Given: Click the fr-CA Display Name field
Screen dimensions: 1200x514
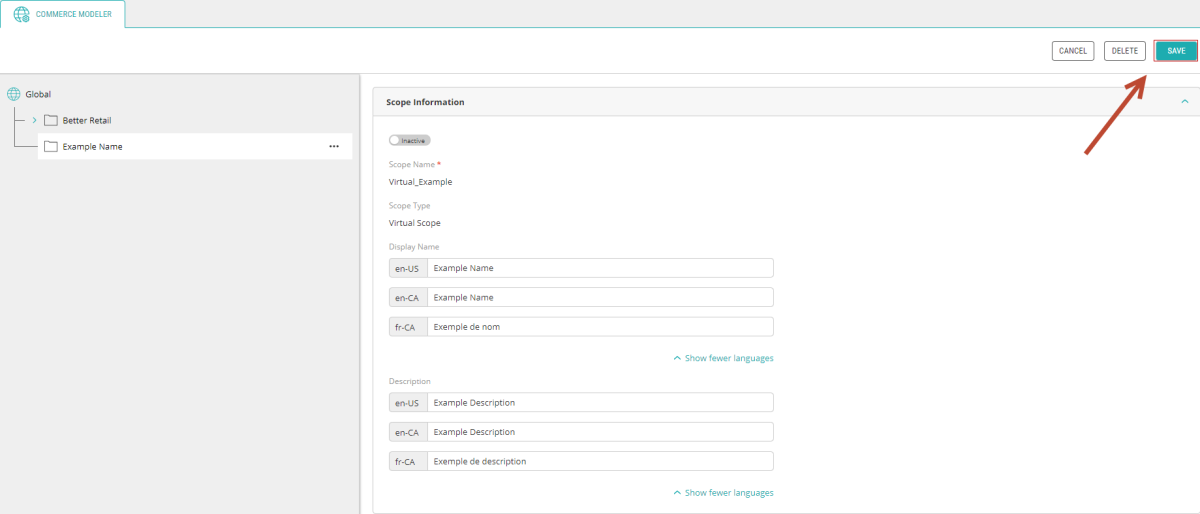Looking at the screenshot, I should point(600,326).
